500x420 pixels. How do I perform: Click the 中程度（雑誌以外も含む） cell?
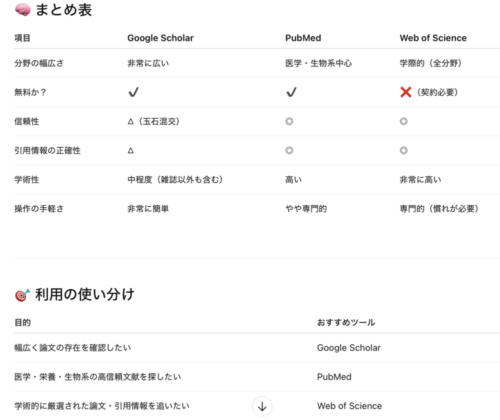pyautogui.click(x=175, y=180)
